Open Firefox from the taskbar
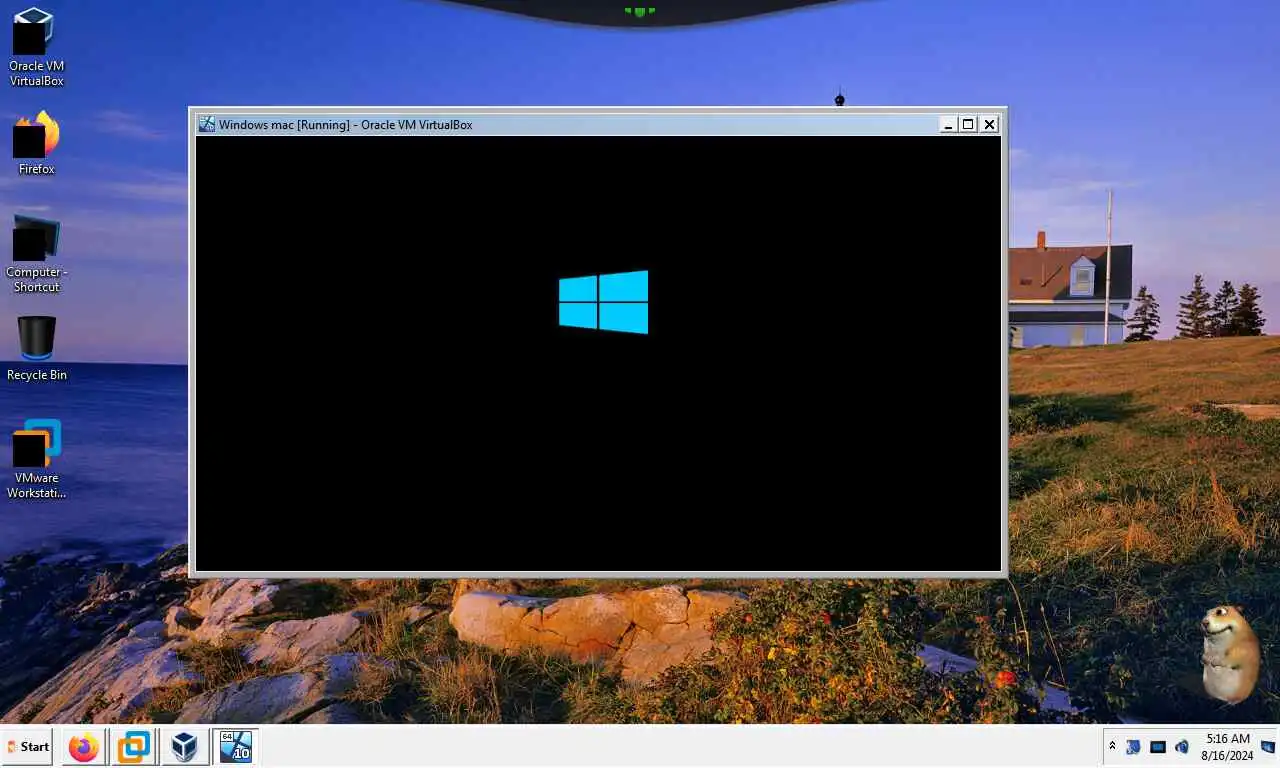This screenshot has width=1280, height=768. [84, 747]
